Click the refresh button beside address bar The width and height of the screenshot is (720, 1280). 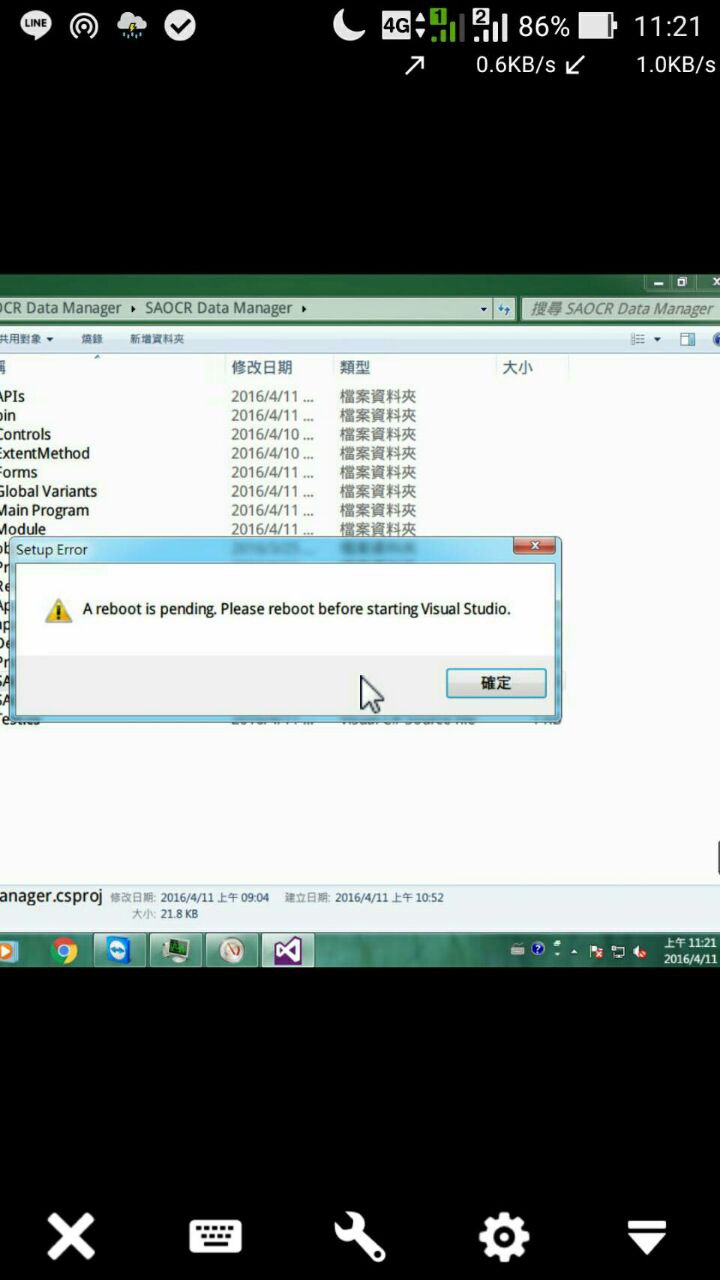click(x=504, y=308)
